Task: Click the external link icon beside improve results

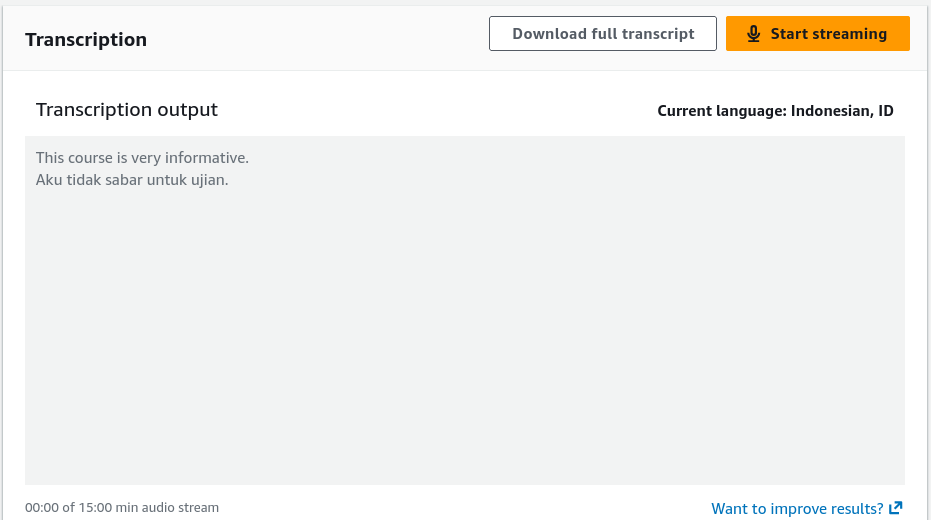Action: pyautogui.click(x=896, y=508)
